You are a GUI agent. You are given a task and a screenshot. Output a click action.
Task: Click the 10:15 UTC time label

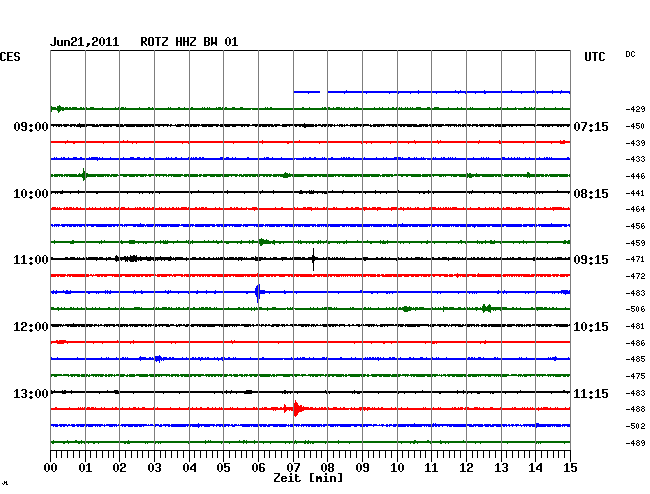(x=591, y=327)
